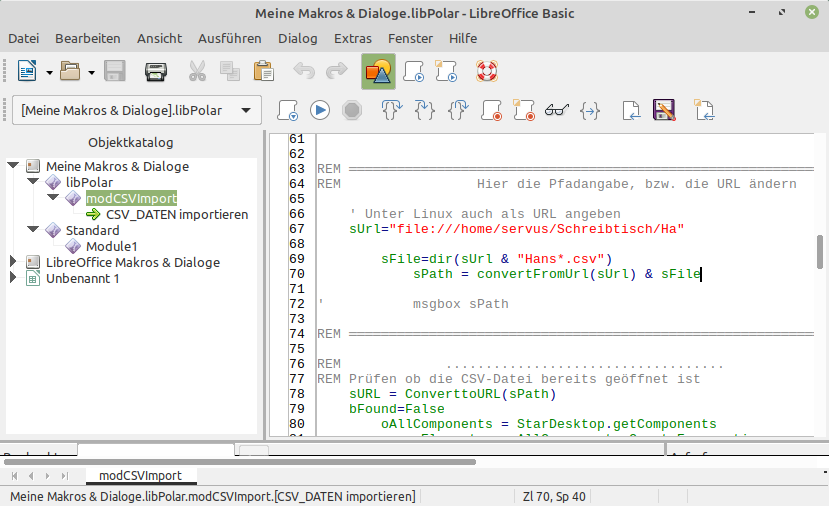Screen dimensions: 829x506
Task: Toggle breakpoint on/off icon
Action: pos(491,111)
